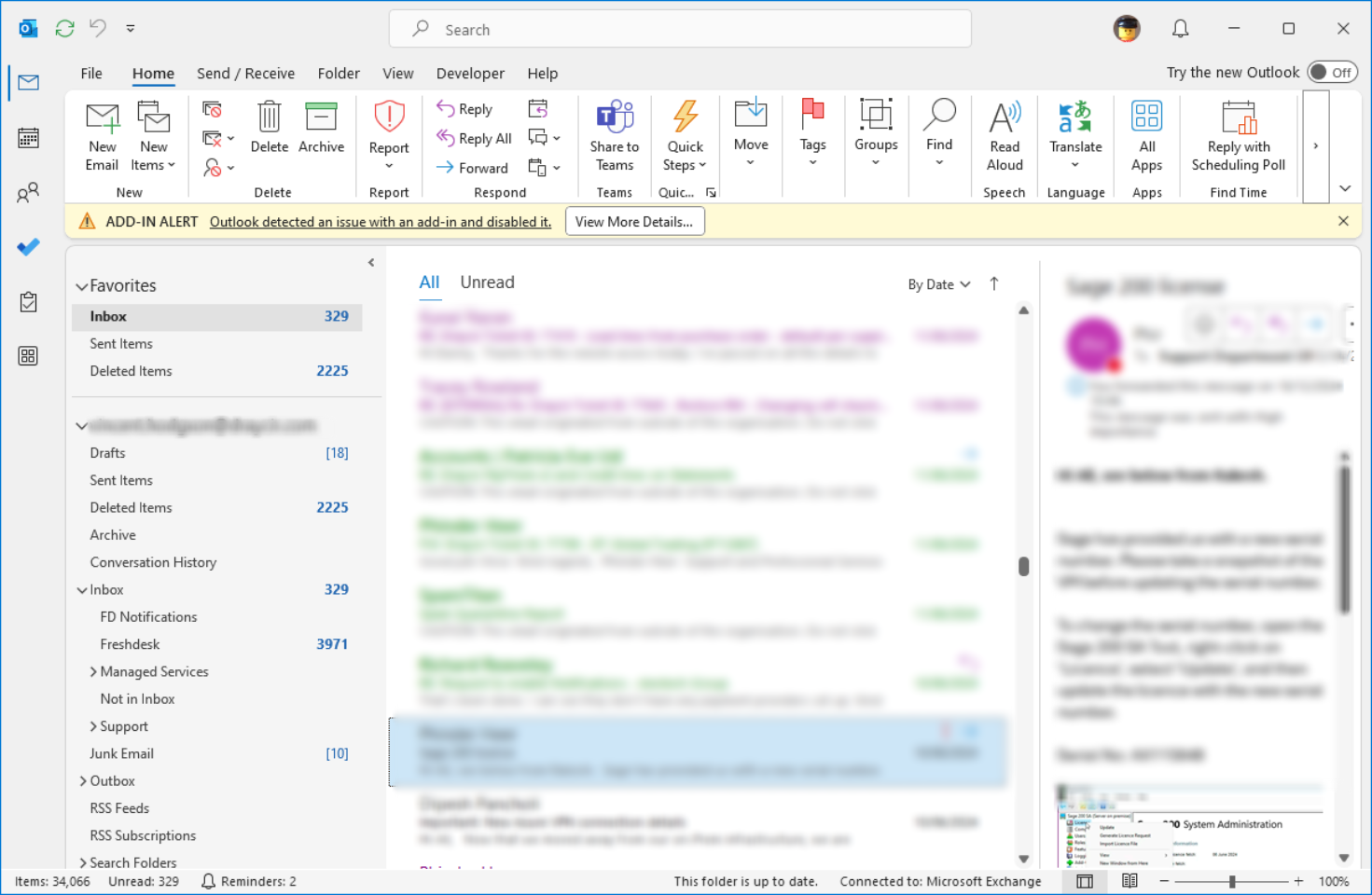Open the Help tab
The width and height of the screenshot is (1372, 895).
pos(543,74)
